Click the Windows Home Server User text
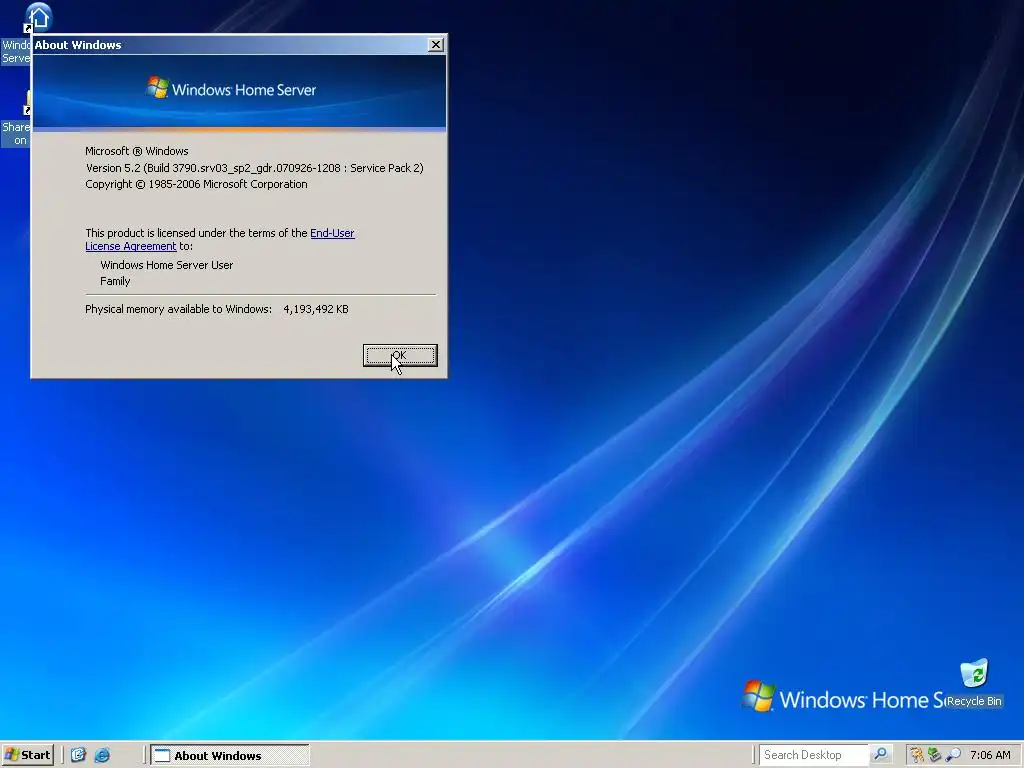The height and width of the screenshot is (768, 1024). point(167,265)
